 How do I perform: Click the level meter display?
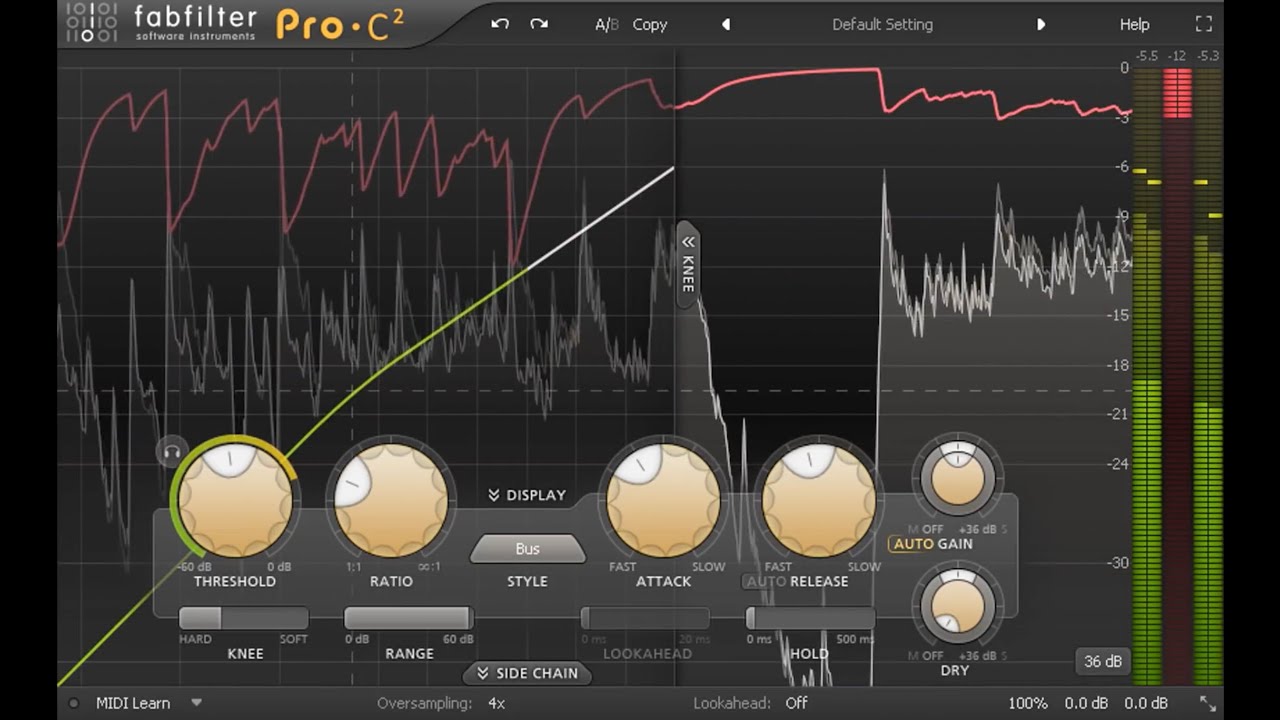pyautogui.click(x=1178, y=375)
